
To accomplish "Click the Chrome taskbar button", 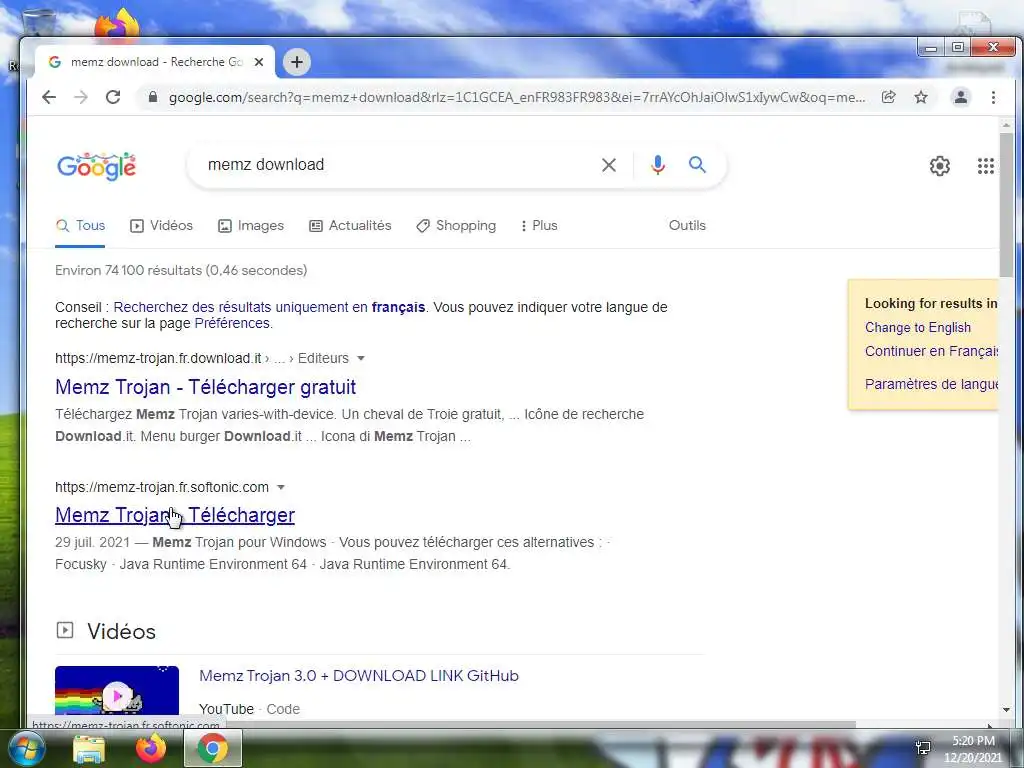I will point(213,748).
